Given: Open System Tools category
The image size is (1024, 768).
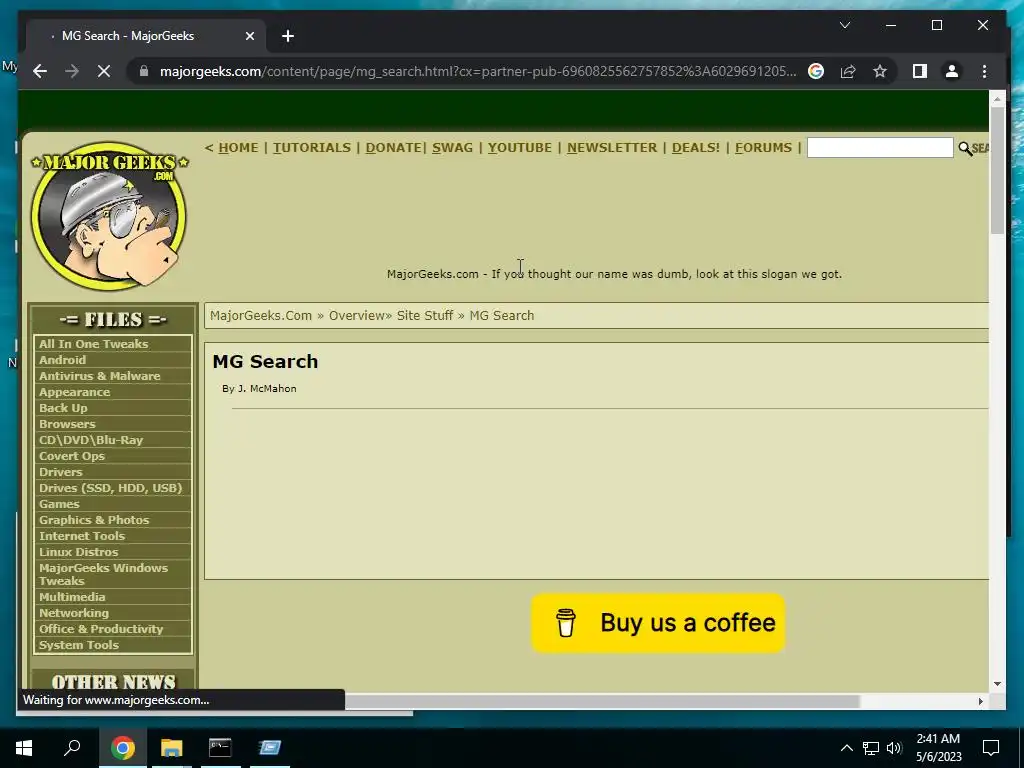Looking at the screenshot, I should click(x=78, y=645).
